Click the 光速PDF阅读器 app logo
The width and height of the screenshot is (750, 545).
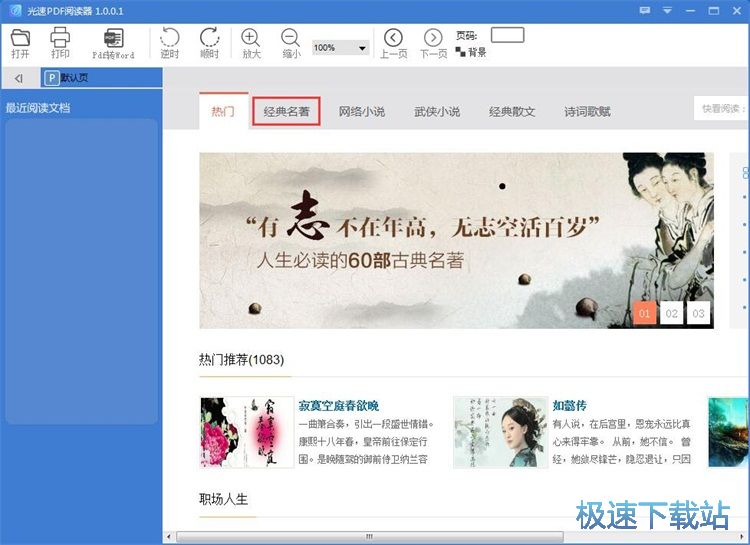click(15, 11)
